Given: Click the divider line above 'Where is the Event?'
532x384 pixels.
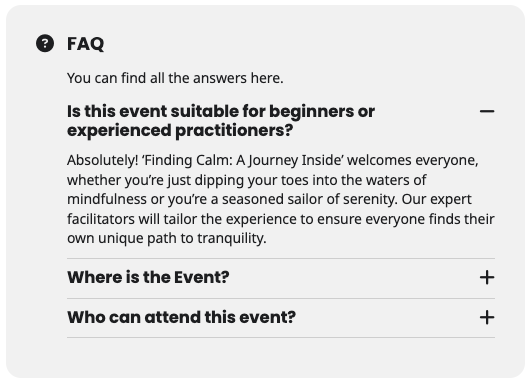Looking at the screenshot, I should click(281, 258).
